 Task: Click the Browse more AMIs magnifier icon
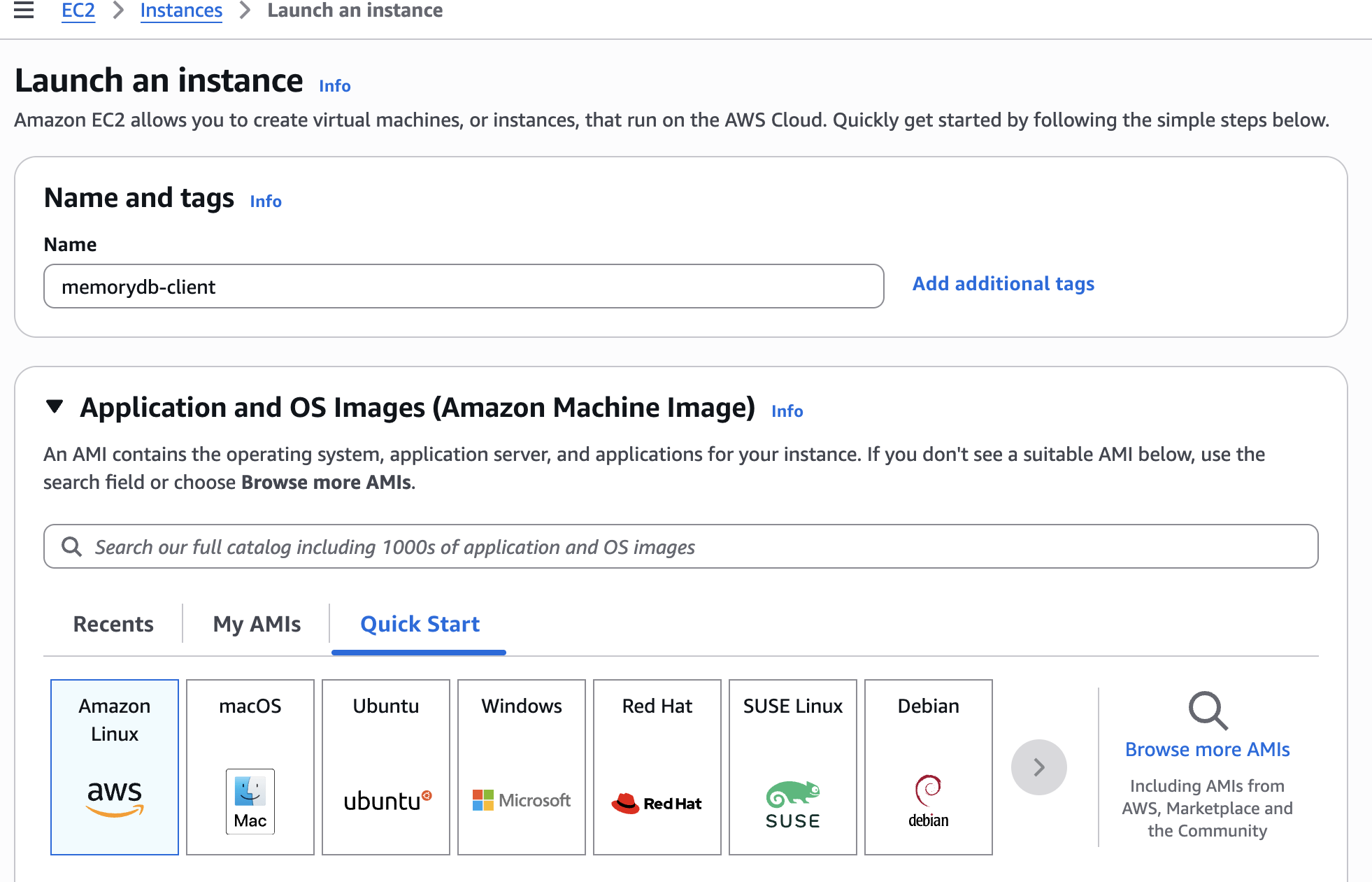pyautogui.click(x=1208, y=711)
